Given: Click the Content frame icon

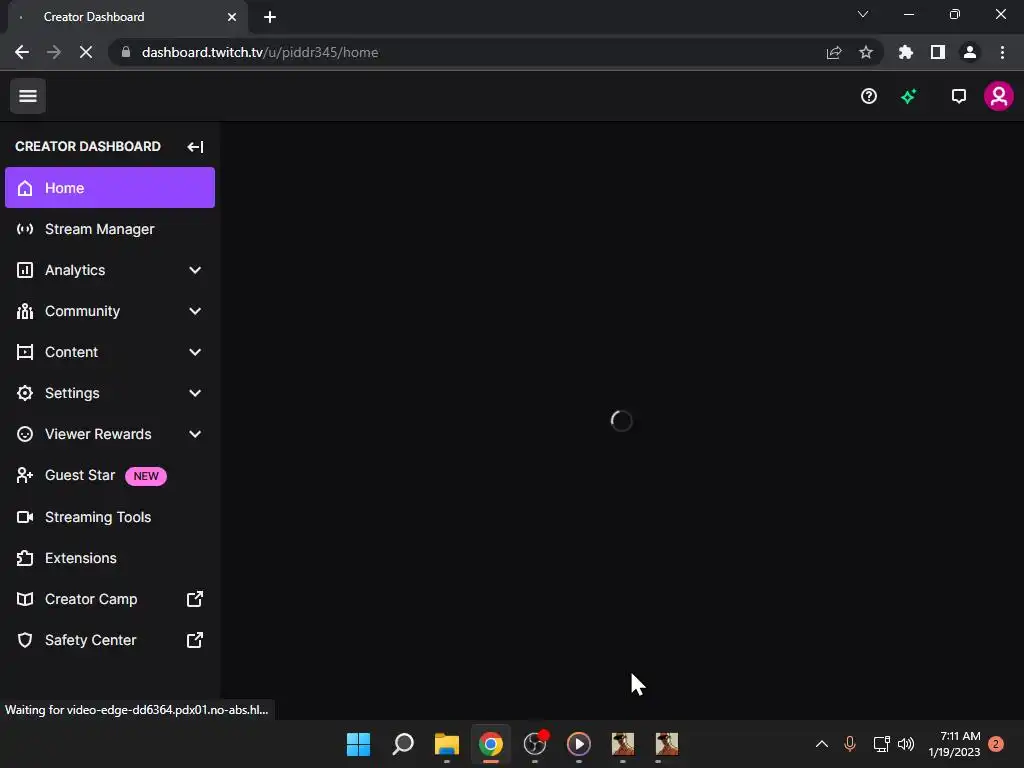Looking at the screenshot, I should point(25,353).
